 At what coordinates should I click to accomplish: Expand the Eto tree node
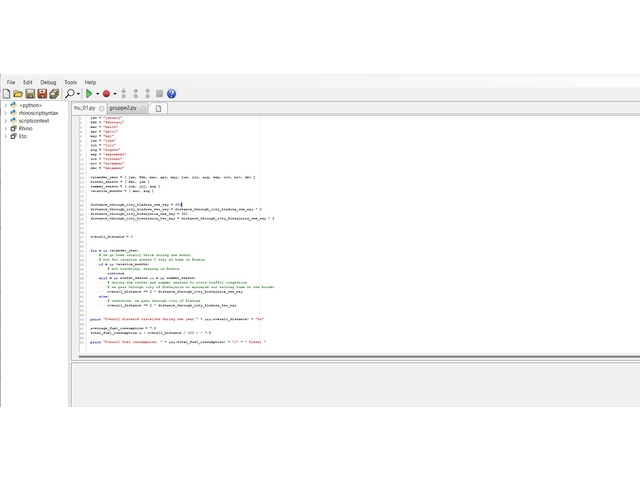[x=5, y=136]
